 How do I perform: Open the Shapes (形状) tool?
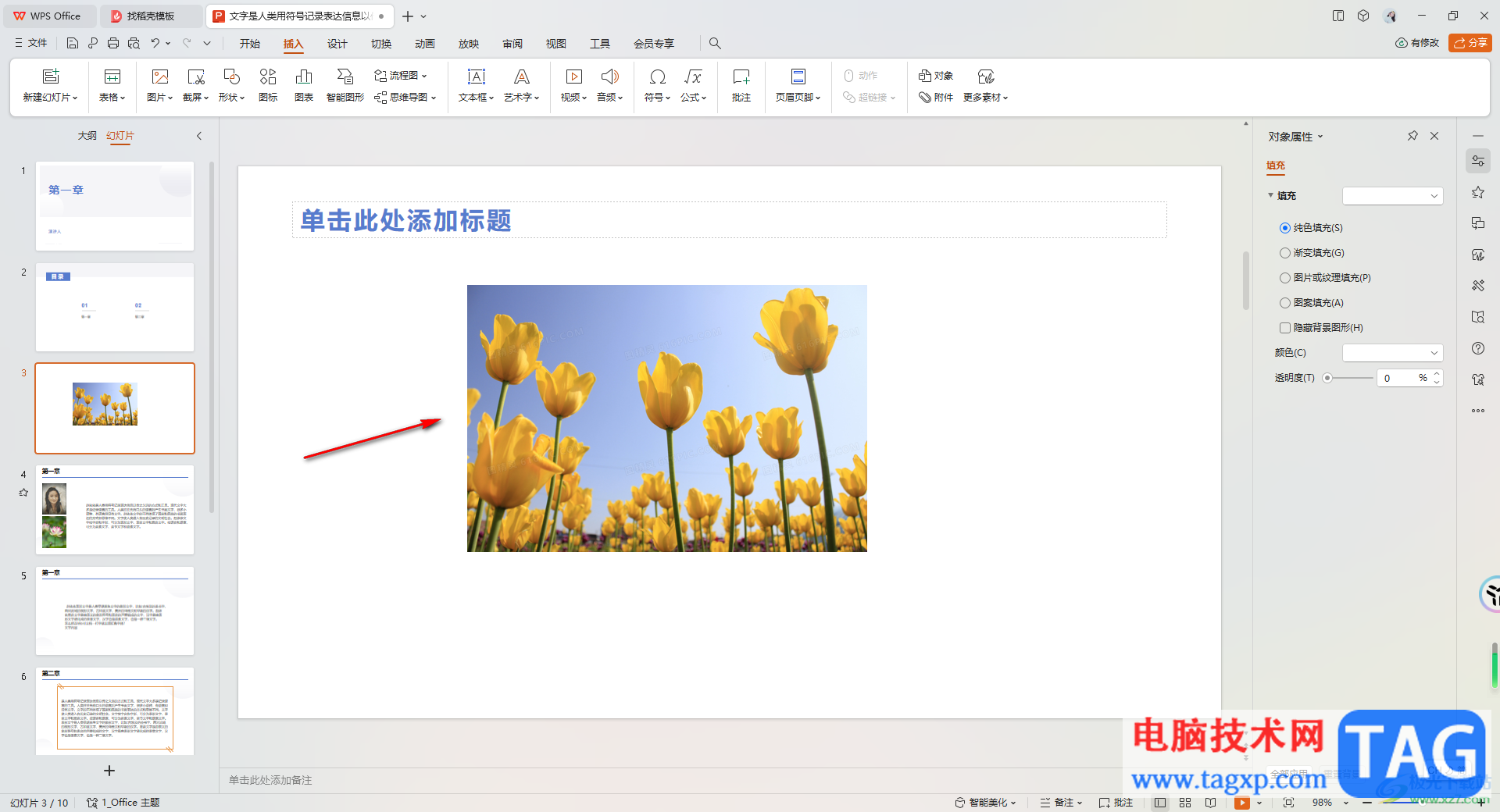pyautogui.click(x=231, y=85)
